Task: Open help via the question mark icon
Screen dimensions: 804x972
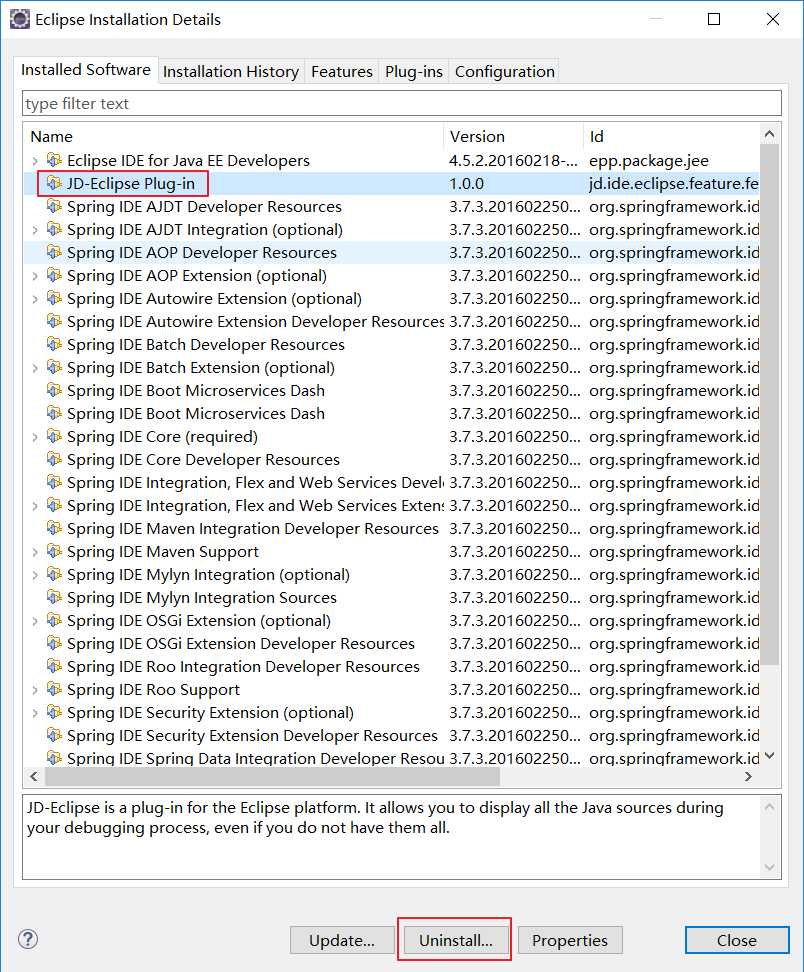Action: coord(28,939)
